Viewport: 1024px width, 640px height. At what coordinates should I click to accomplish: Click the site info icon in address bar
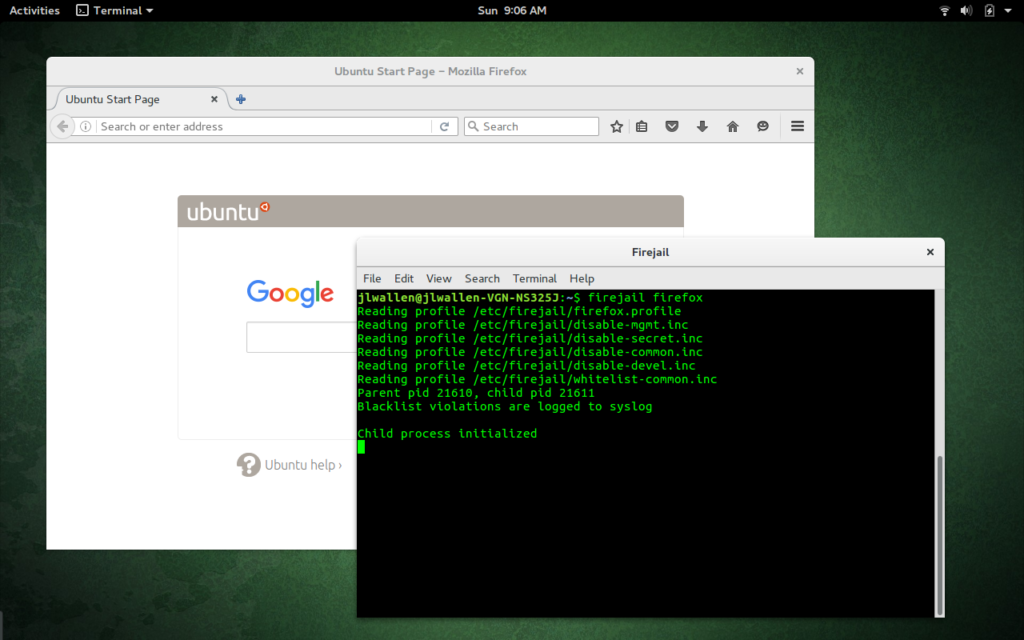(x=86, y=126)
